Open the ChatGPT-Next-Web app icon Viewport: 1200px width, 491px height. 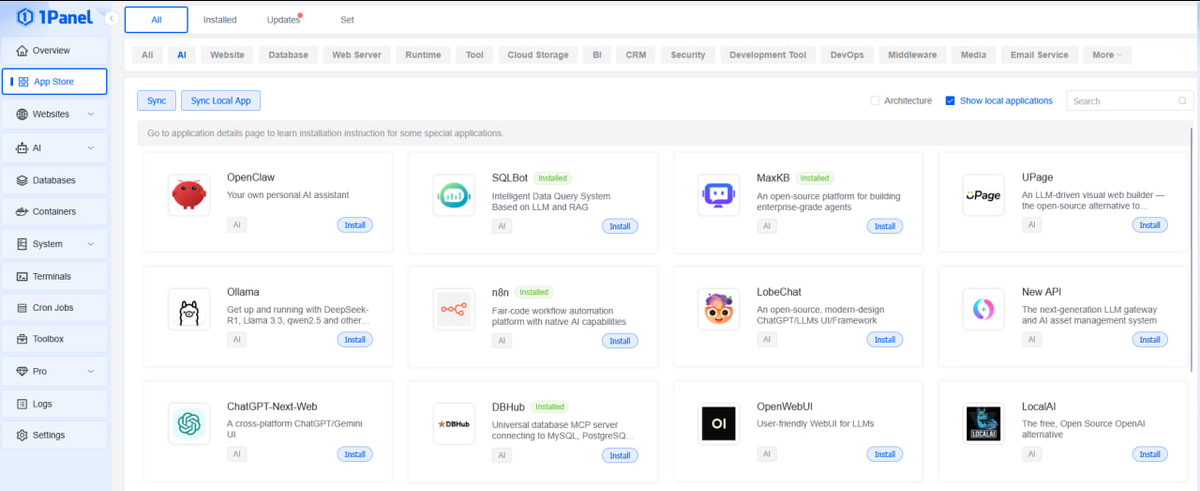click(x=189, y=424)
